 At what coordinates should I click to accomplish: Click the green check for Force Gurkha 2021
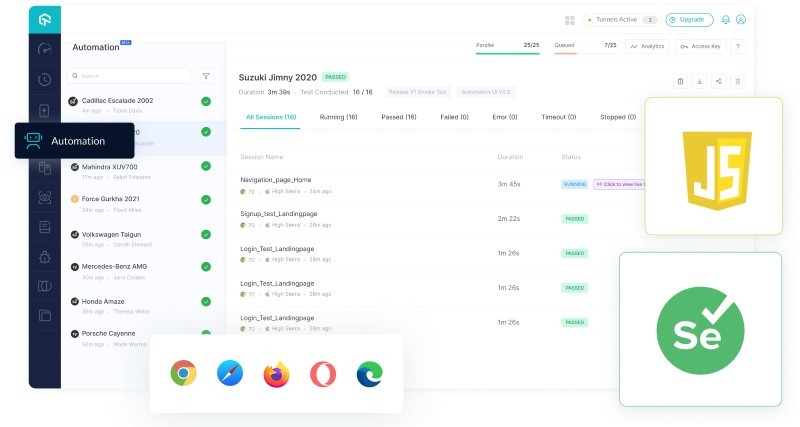[206, 199]
